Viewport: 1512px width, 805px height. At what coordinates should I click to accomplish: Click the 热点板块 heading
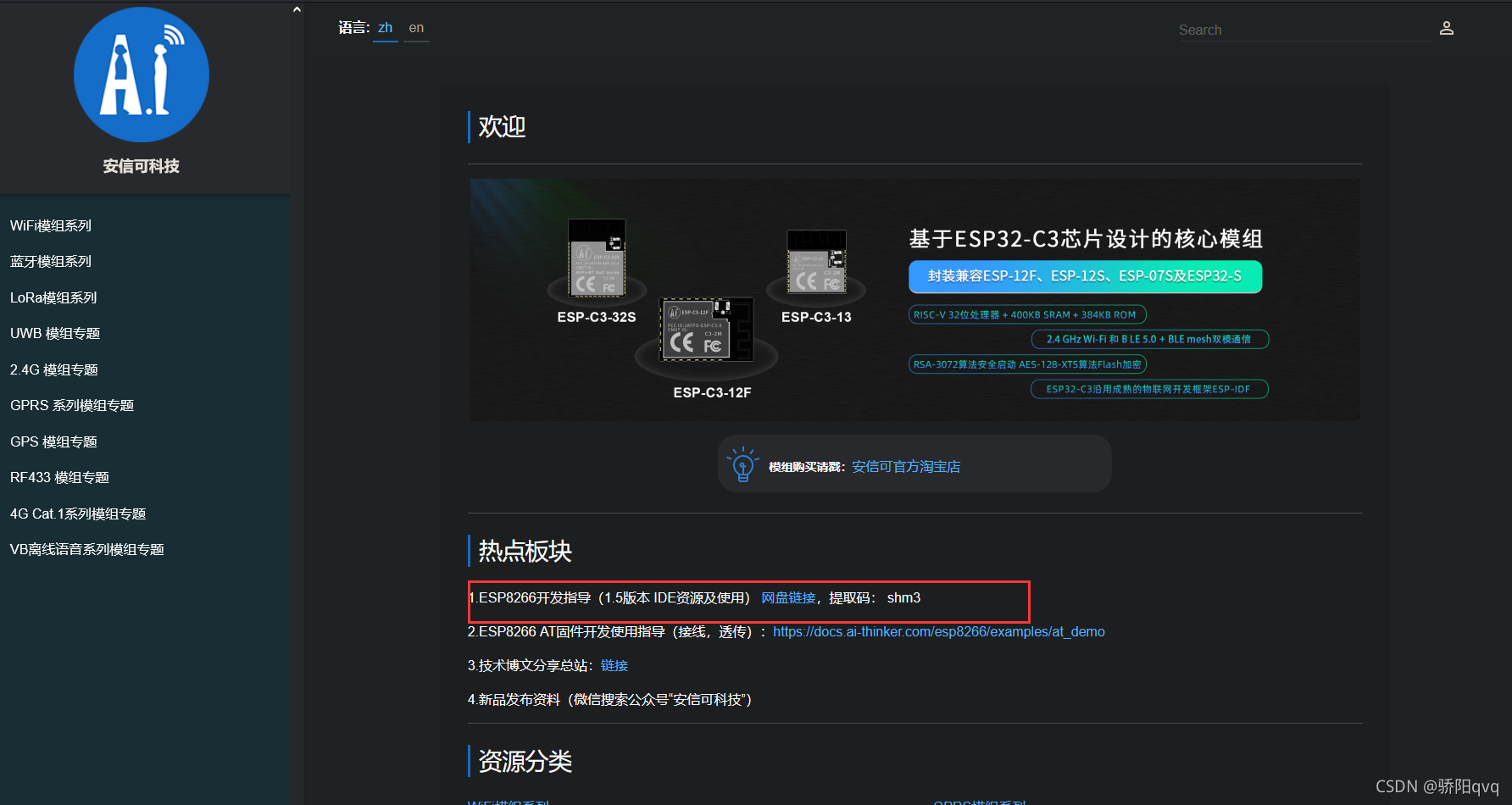pos(525,551)
